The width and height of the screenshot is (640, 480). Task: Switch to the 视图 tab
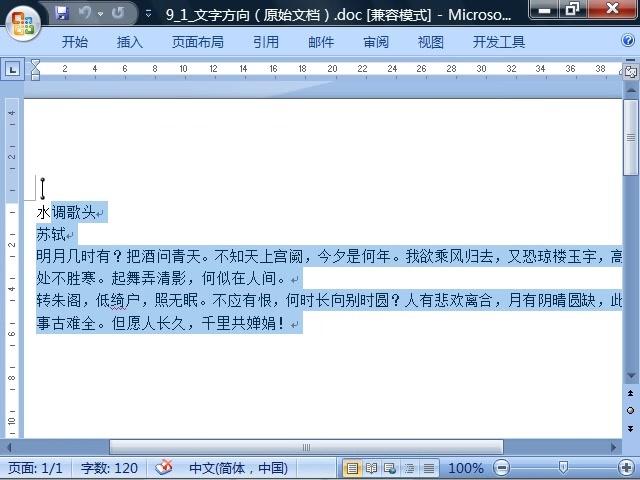431,42
